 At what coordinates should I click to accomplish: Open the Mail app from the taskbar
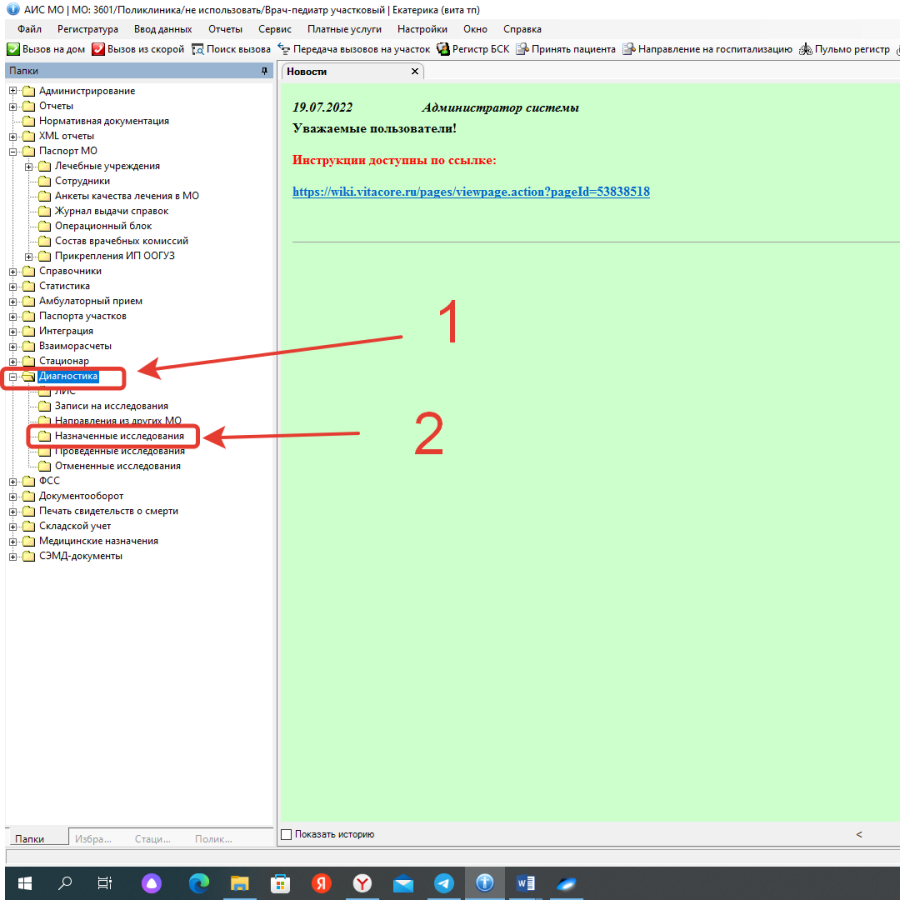pos(403,883)
